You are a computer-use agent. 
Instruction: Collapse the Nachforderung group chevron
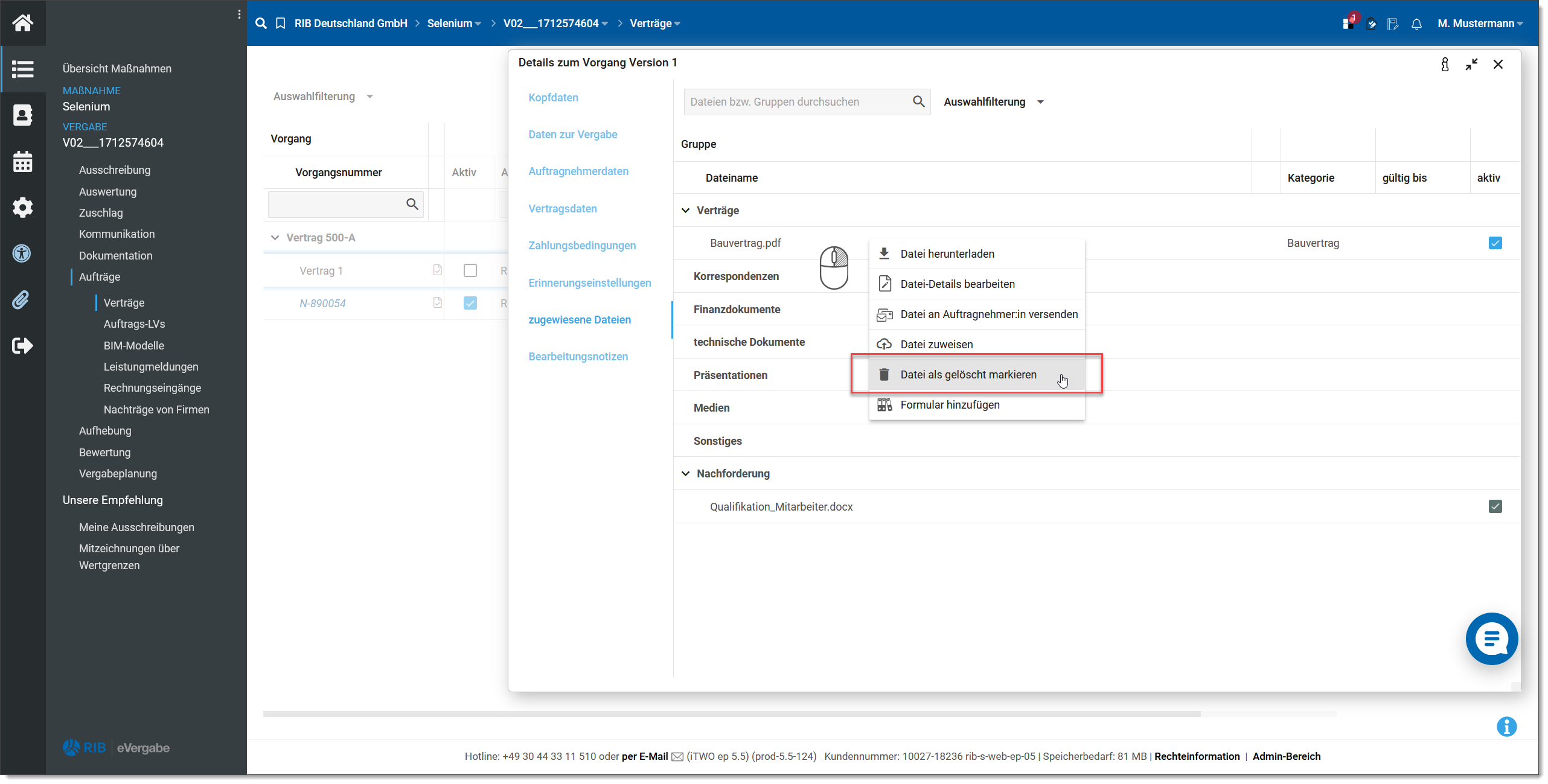coord(685,473)
